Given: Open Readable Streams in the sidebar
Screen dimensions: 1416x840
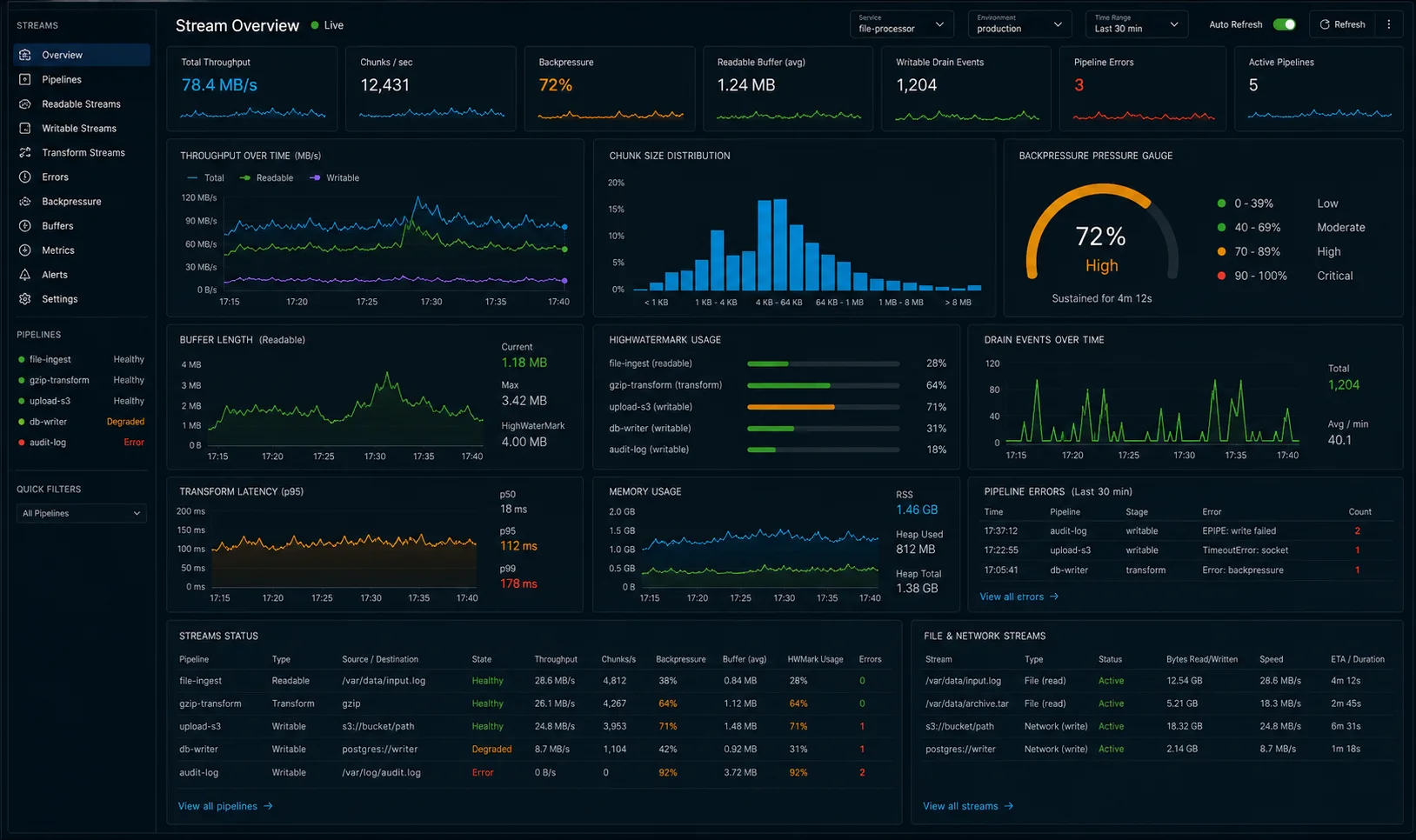Looking at the screenshot, I should point(82,103).
